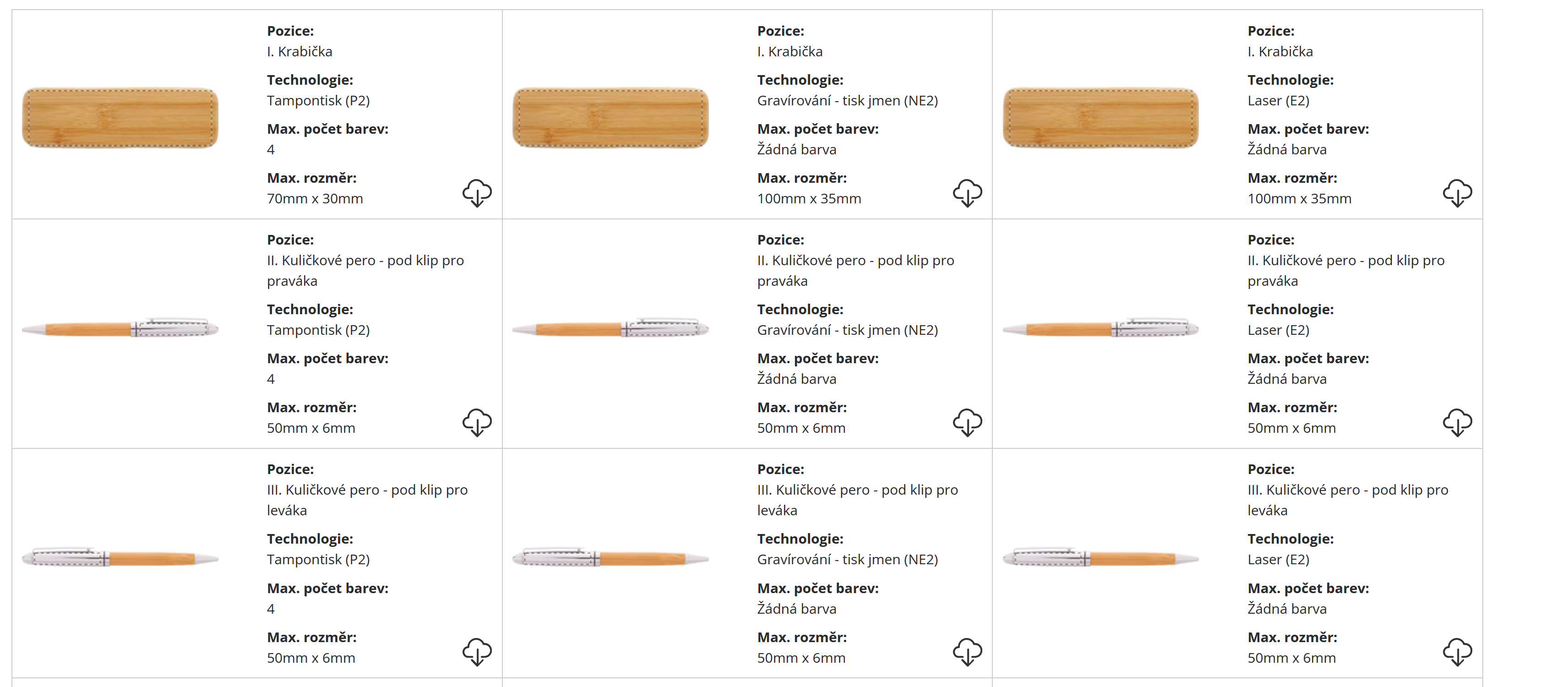The image size is (1568, 687).
Task: Download template for right-hander pen Gravírování
Action: tap(967, 422)
